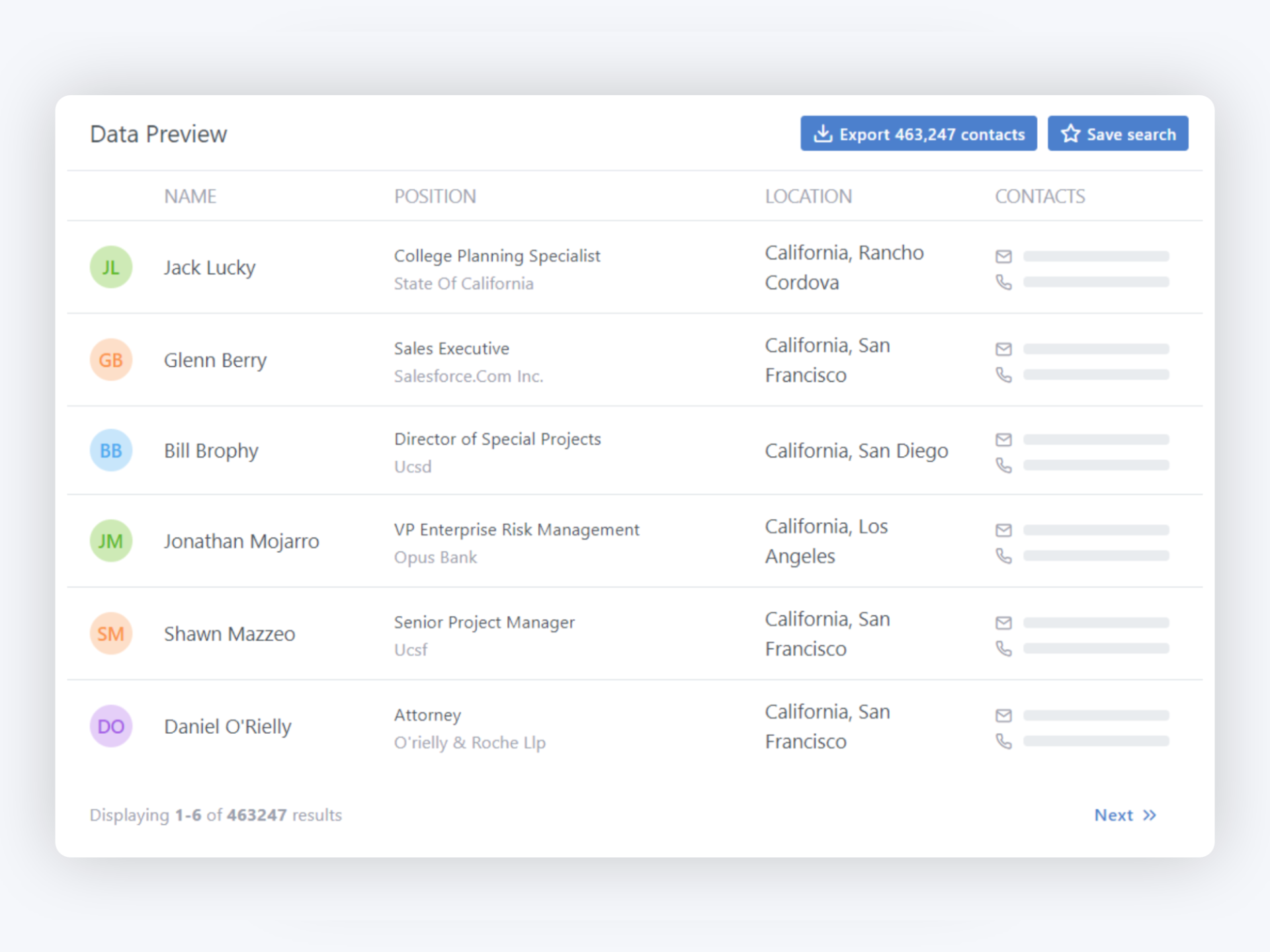Go to Next page of results
1270x952 pixels.
coord(1114,815)
